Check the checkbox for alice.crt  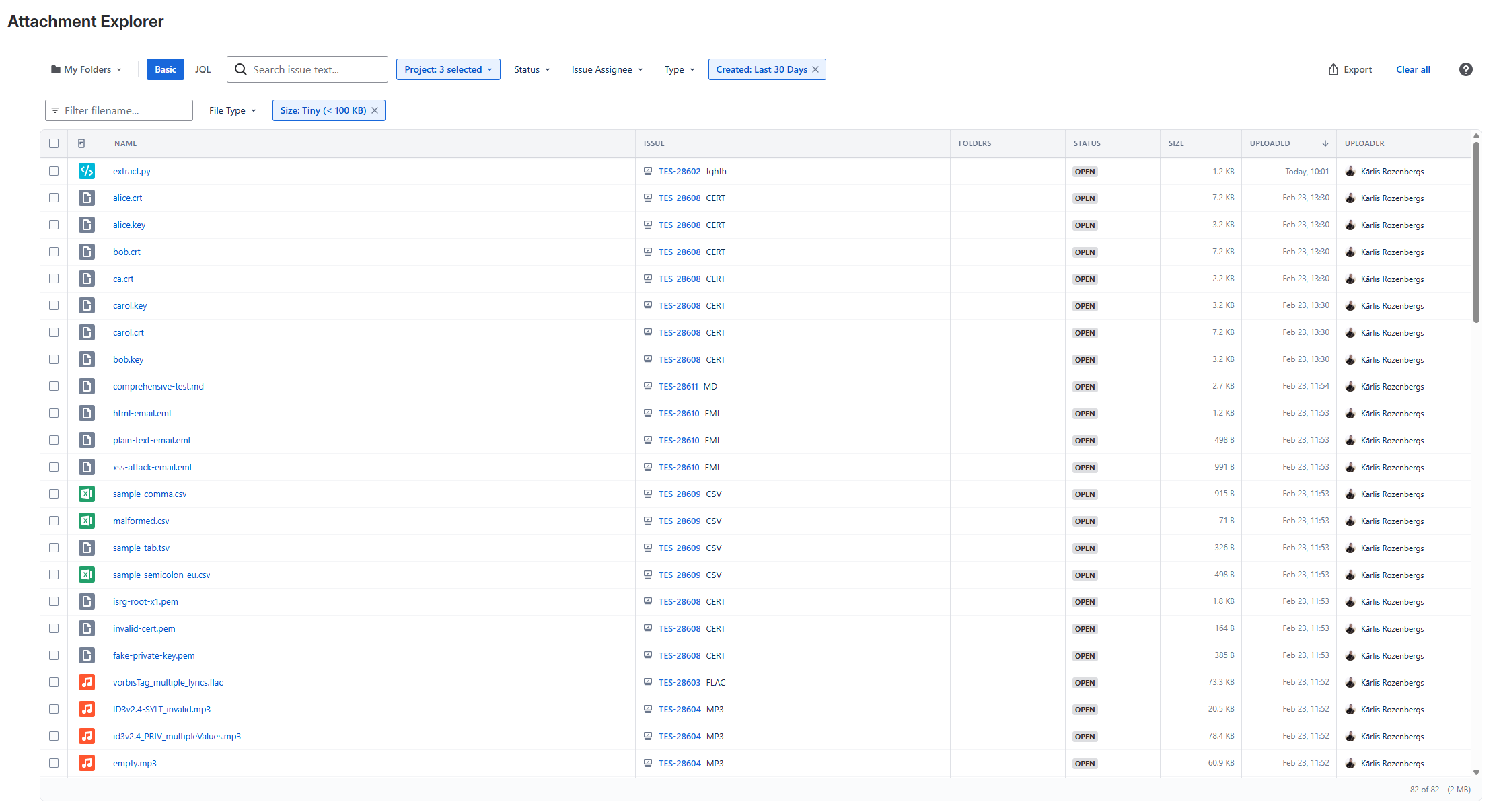point(54,198)
